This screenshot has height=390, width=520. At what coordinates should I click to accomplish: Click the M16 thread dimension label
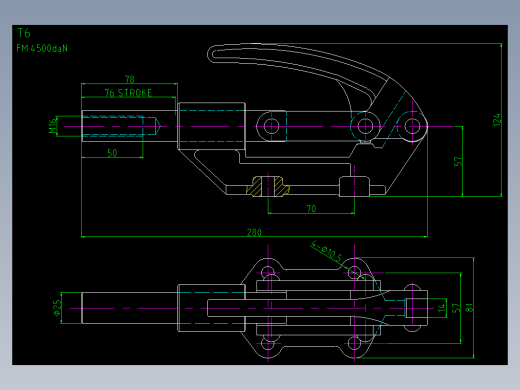click(x=53, y=126)
